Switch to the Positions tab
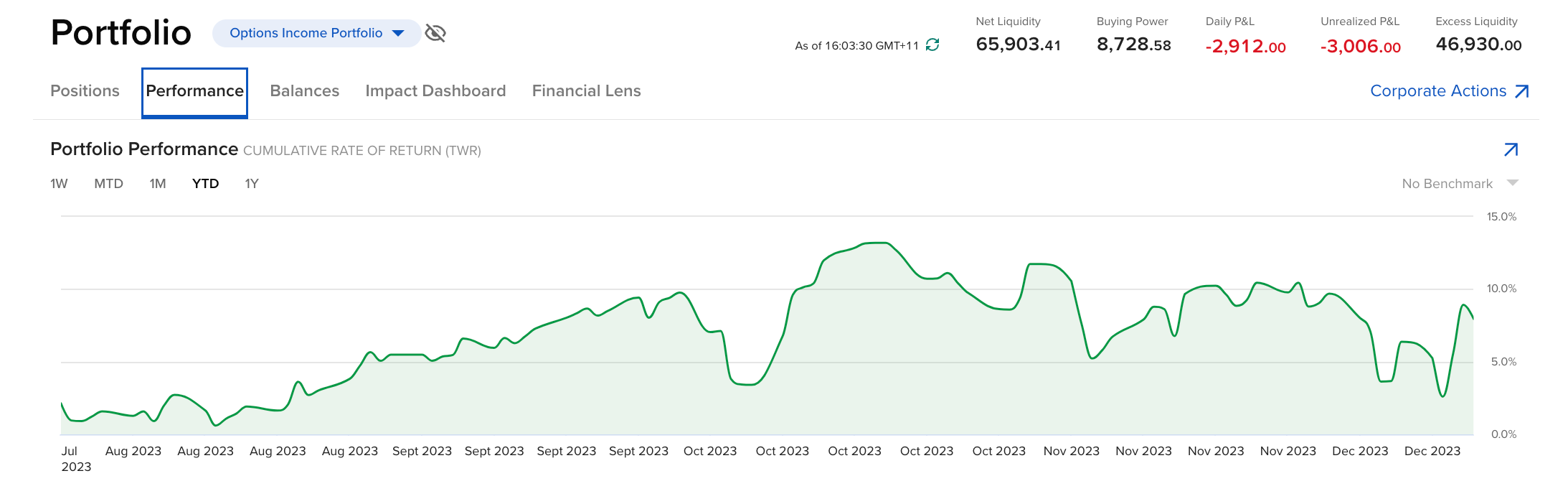This screenshot has width=1568, height=504. click(x=85, y=91)
